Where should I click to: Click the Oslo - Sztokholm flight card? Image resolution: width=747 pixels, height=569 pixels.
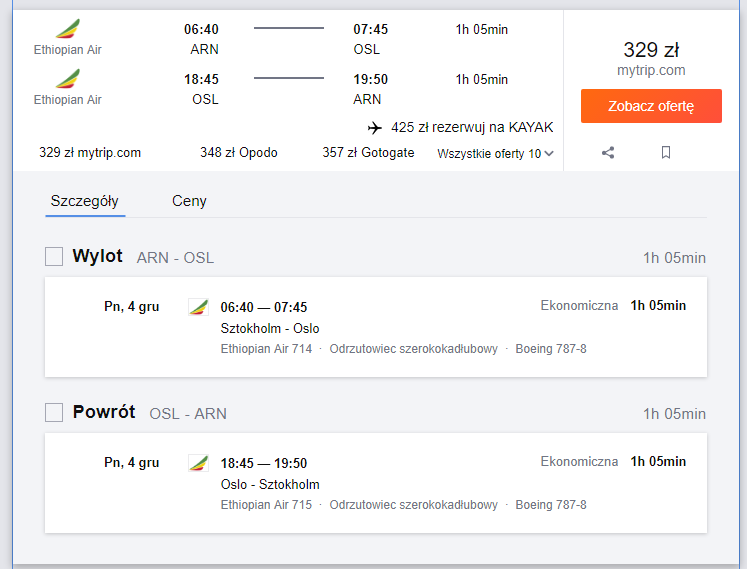[x=376, y=483]
